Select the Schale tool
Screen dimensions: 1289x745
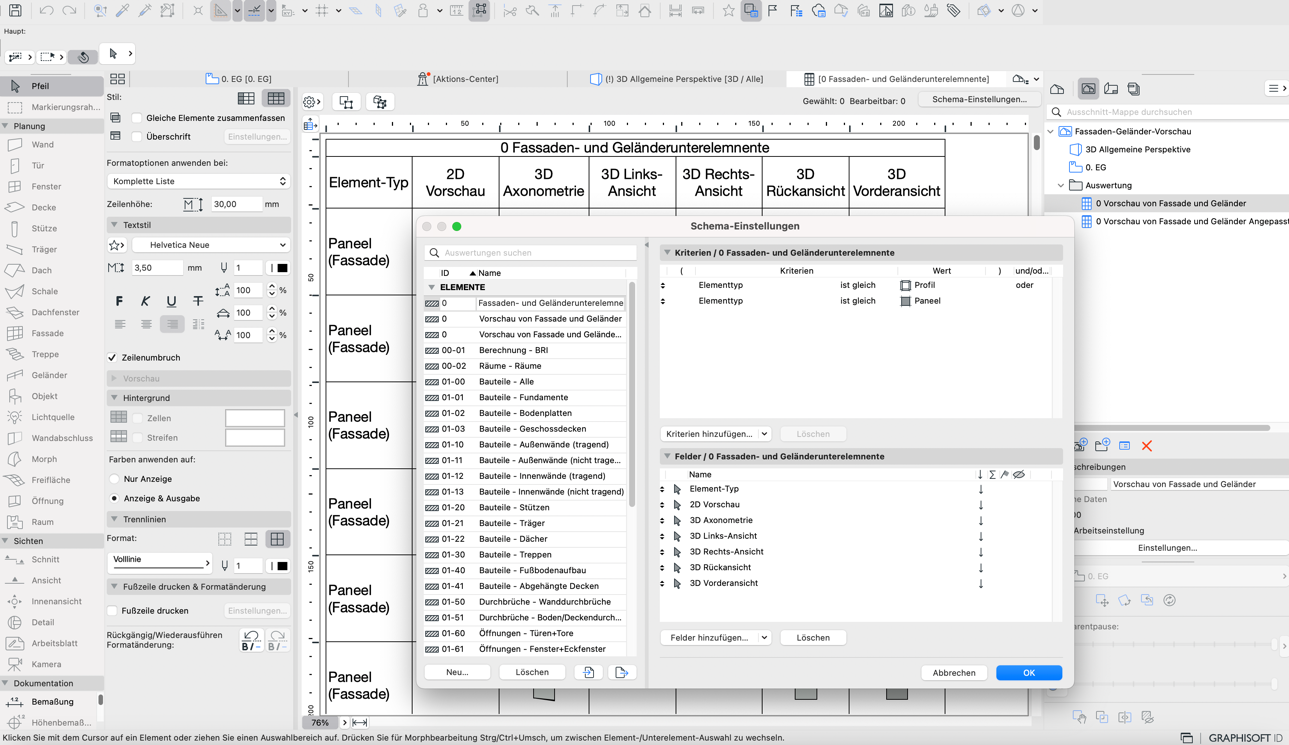(x=51, y=292)
